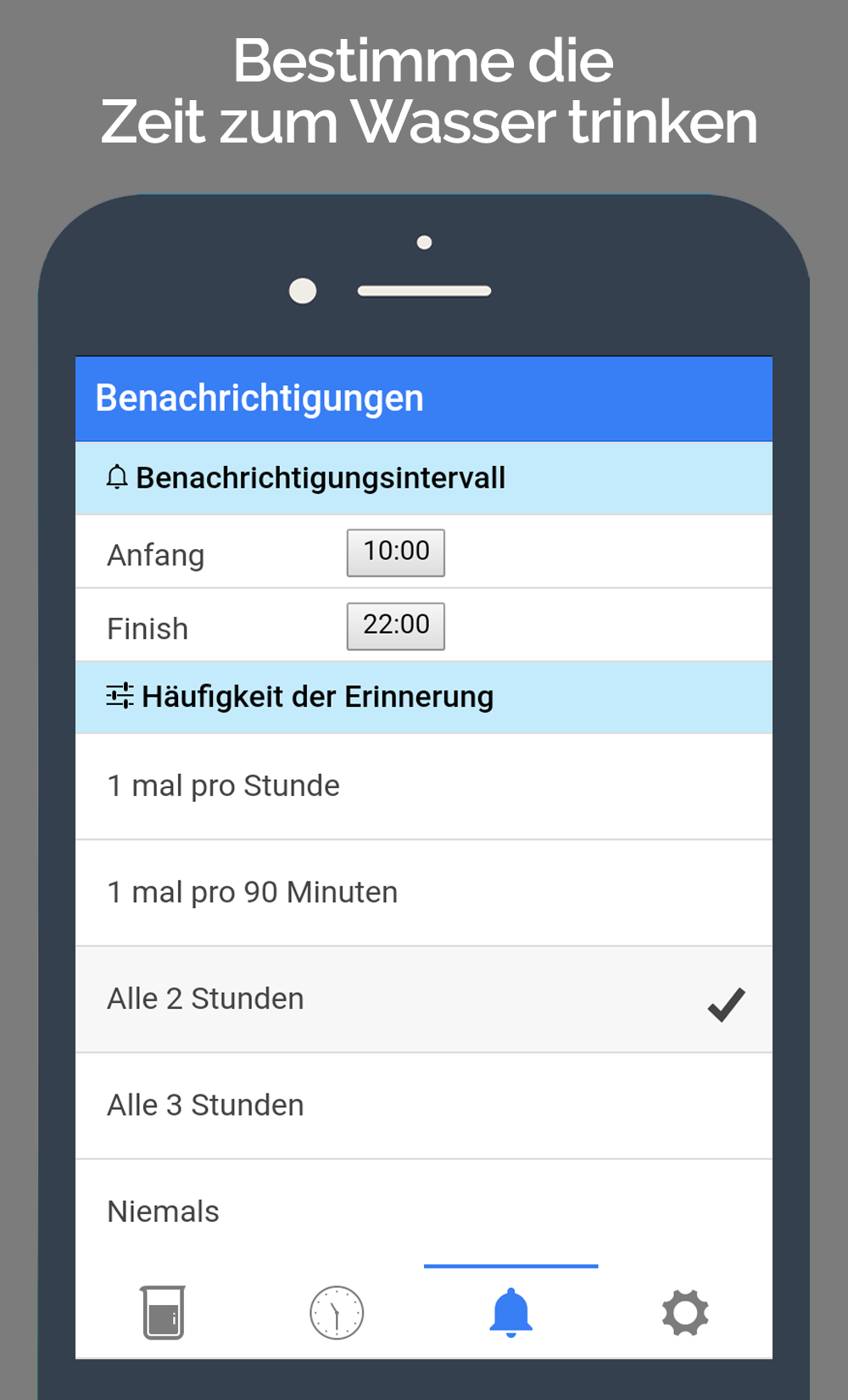Choose 1 mal pro 90 Minuten
848x1400 pixels.
pos(253,893)
